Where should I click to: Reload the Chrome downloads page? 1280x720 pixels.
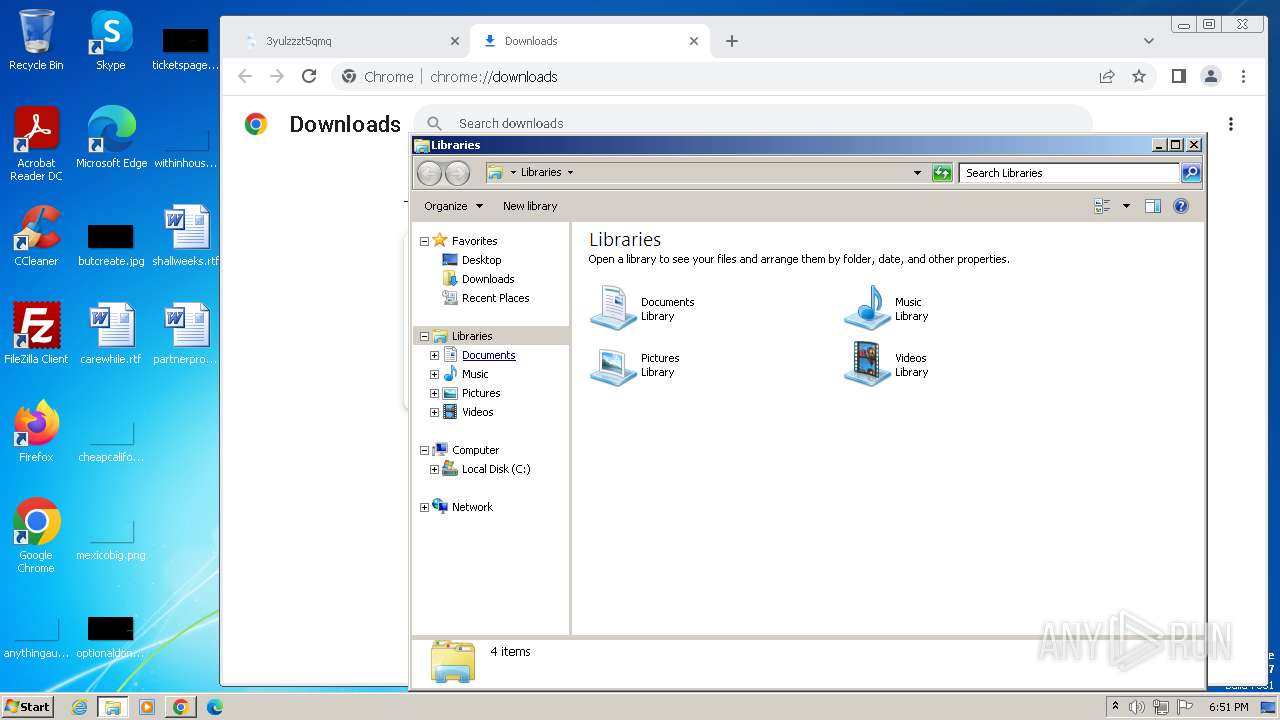309,76
